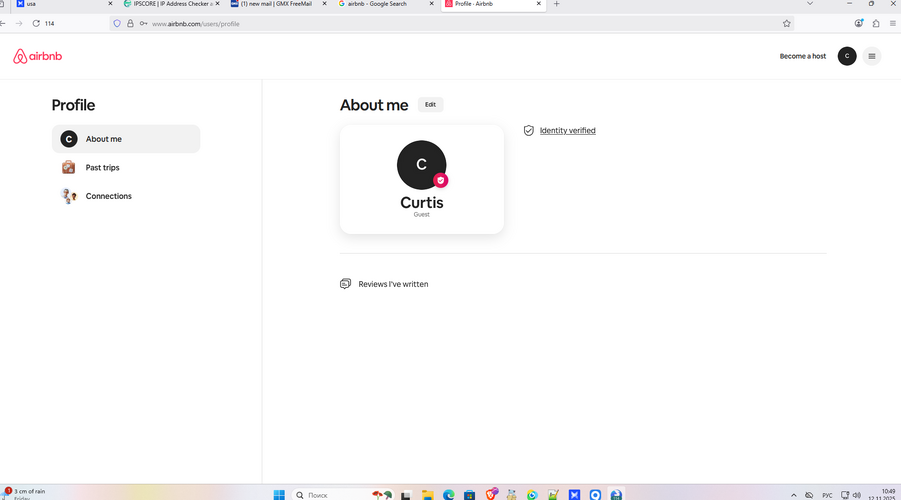This screenshot has width=901, height=500.
Task: Open Windows Start menu
Action: 279,494
